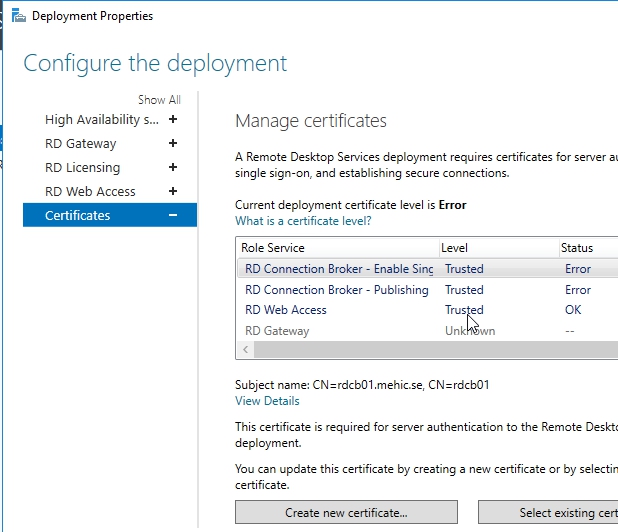Click the Show All link
Image resolution: width=618 pixels, height=532 pixels.
click(x=159, y=100)
